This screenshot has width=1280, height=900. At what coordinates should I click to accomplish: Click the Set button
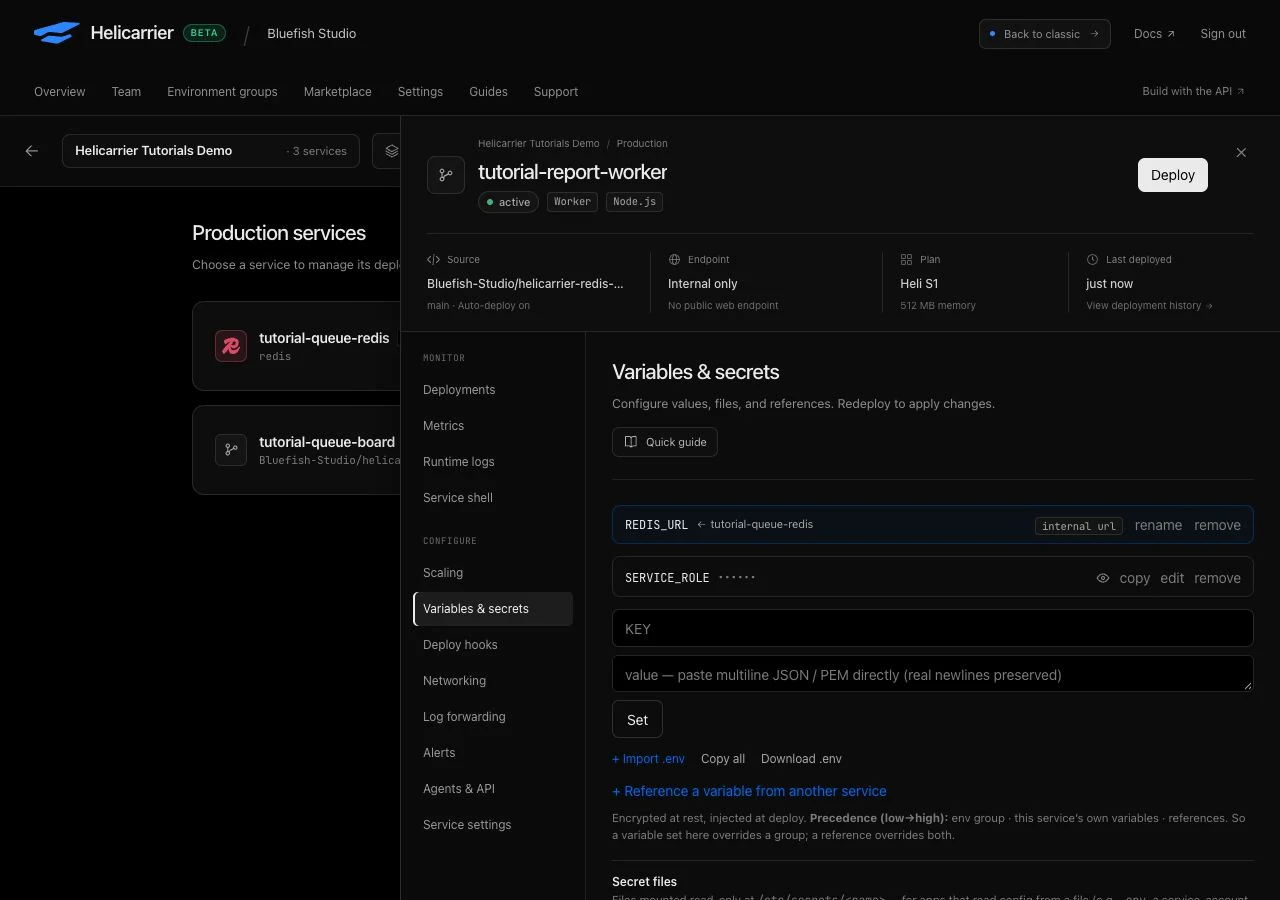click(637, 720)
